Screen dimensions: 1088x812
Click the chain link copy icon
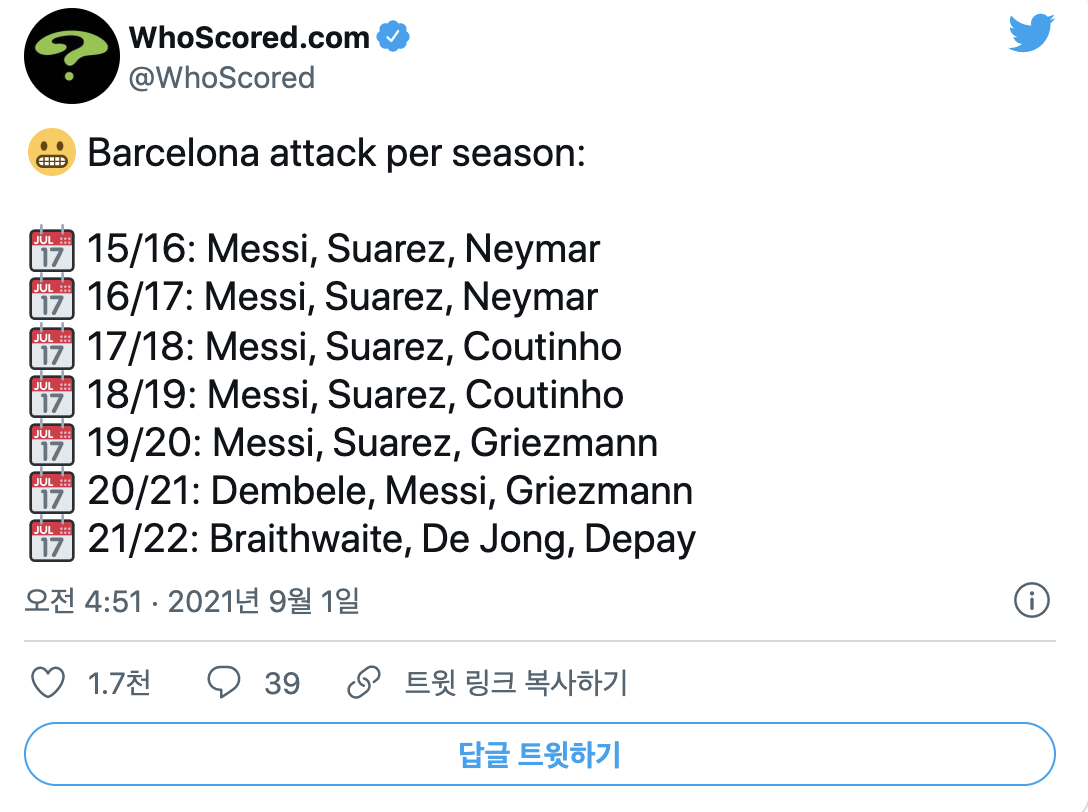coord(362,683)
